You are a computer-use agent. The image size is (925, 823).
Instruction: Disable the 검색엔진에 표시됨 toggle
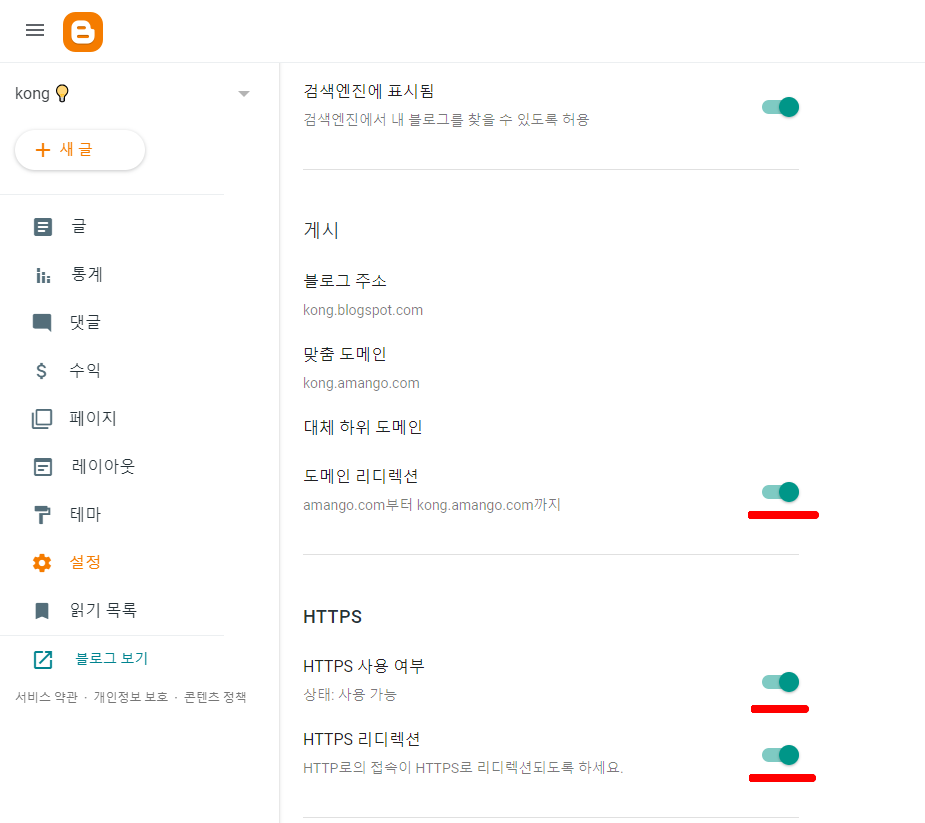(x=780, y=107)
